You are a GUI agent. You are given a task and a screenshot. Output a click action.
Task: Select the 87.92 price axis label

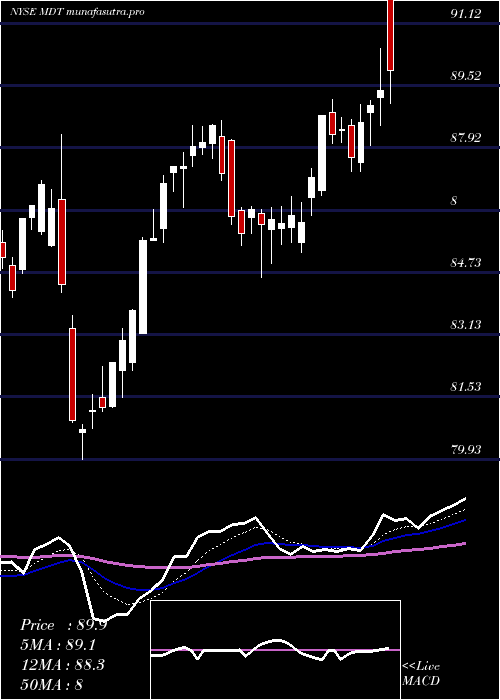pyautogui.click(x=466, y=138)
